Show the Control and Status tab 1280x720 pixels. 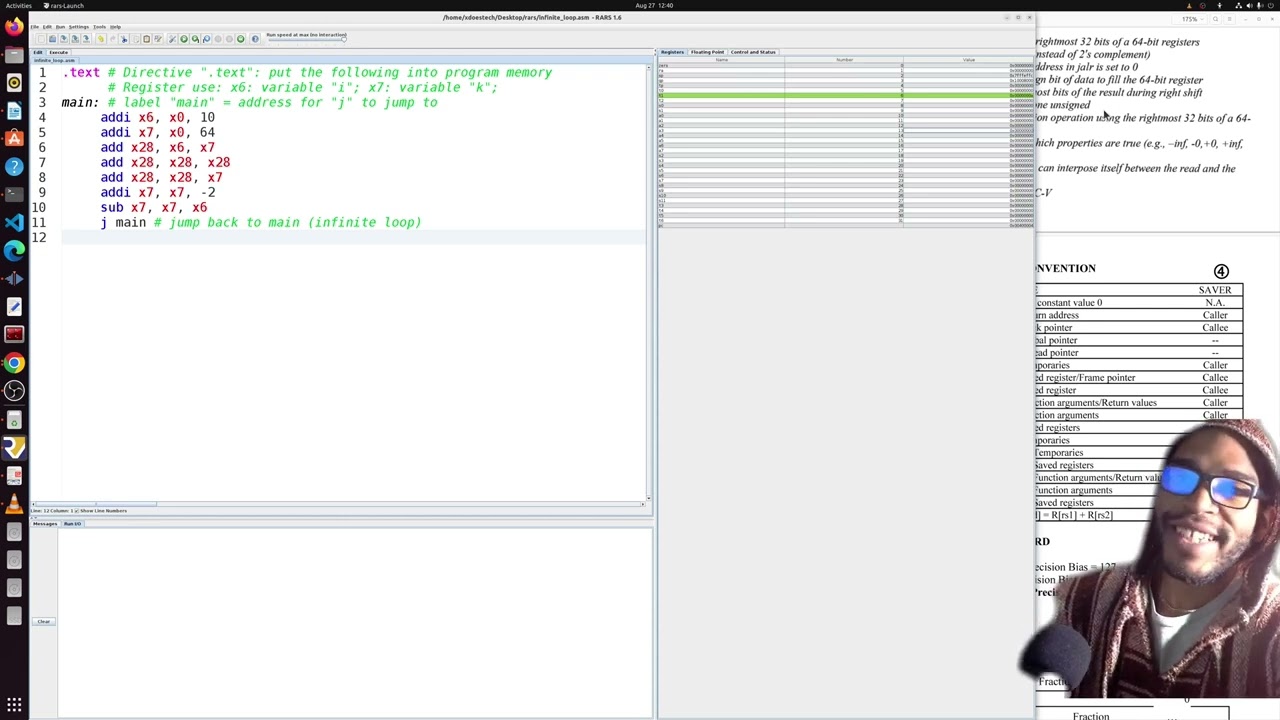(x=753, y=52)
